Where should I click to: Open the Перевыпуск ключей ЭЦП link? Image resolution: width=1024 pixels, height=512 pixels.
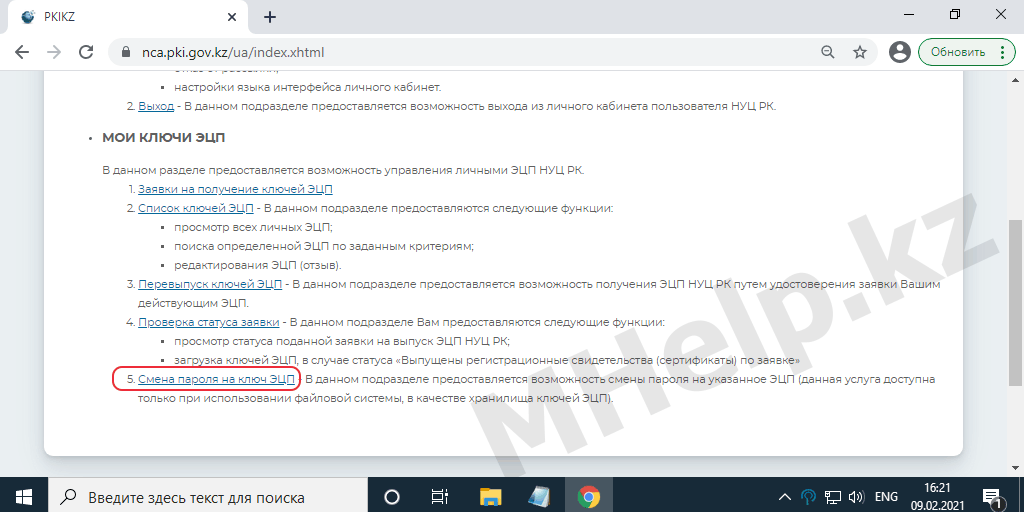point(210,285)
